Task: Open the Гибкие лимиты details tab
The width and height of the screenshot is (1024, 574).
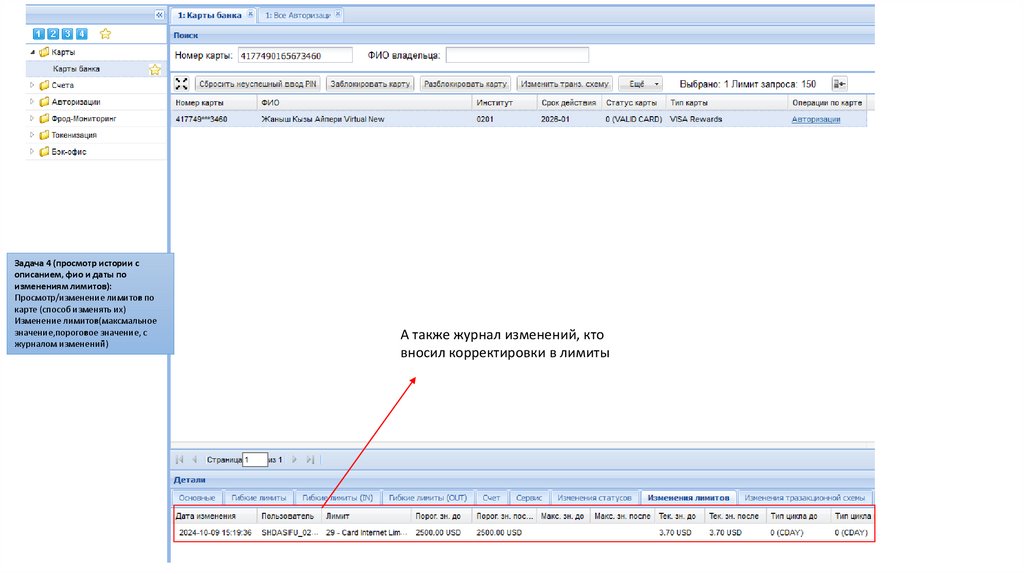Action: (x=259, y=498)
